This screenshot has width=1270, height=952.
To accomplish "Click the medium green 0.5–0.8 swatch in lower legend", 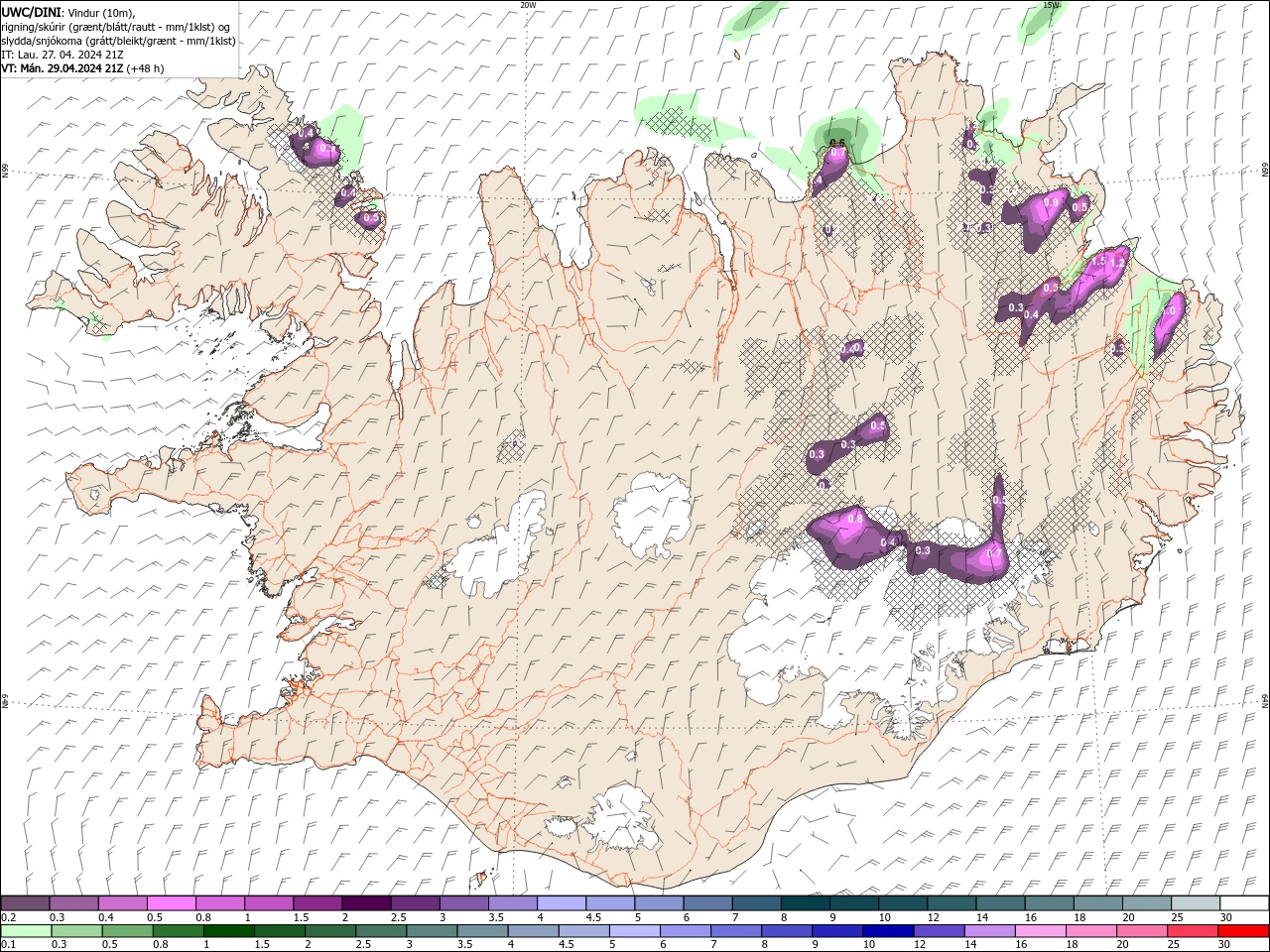I will (128, 931).
